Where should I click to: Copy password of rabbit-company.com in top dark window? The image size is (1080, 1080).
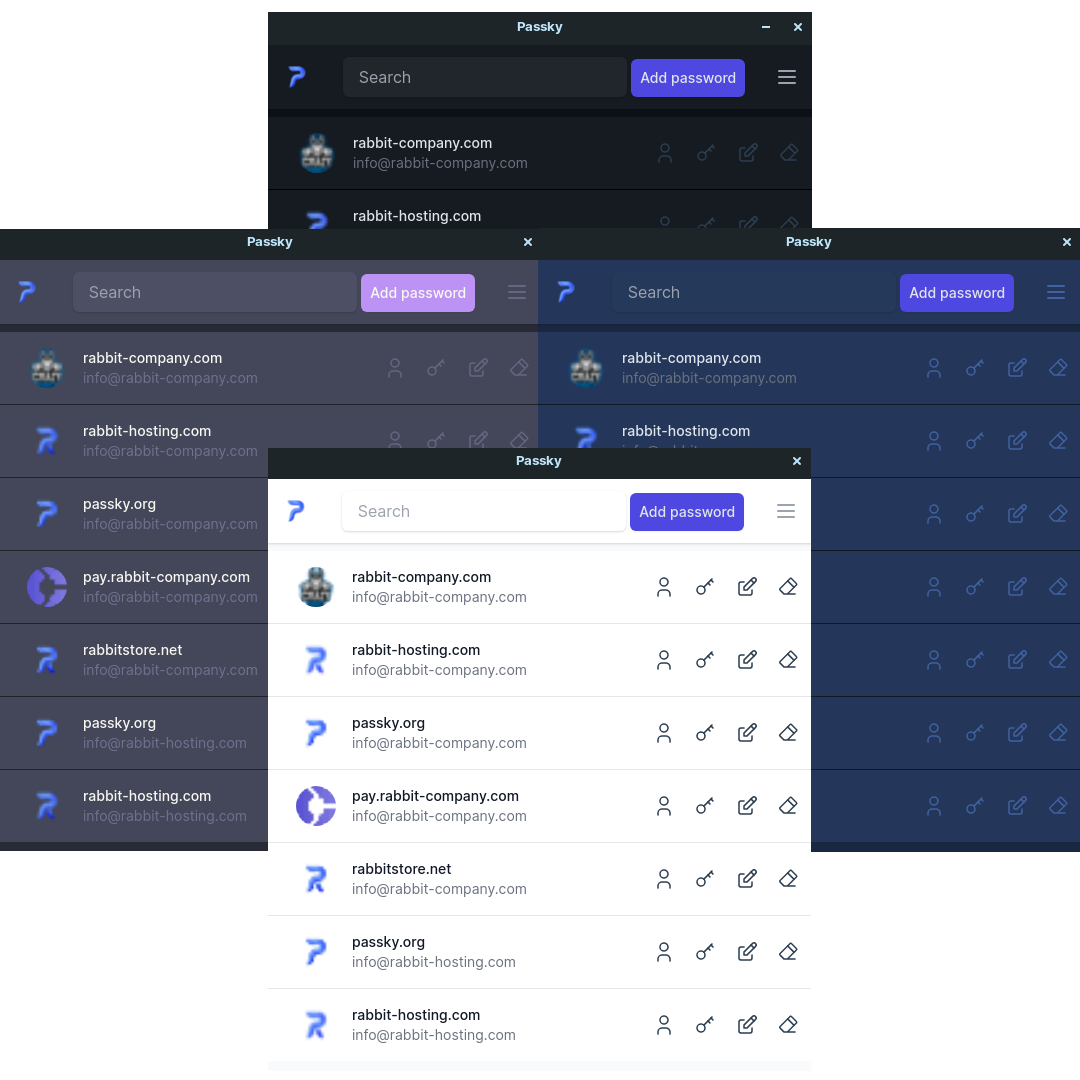pyautogui.click(x=706, y=153)
